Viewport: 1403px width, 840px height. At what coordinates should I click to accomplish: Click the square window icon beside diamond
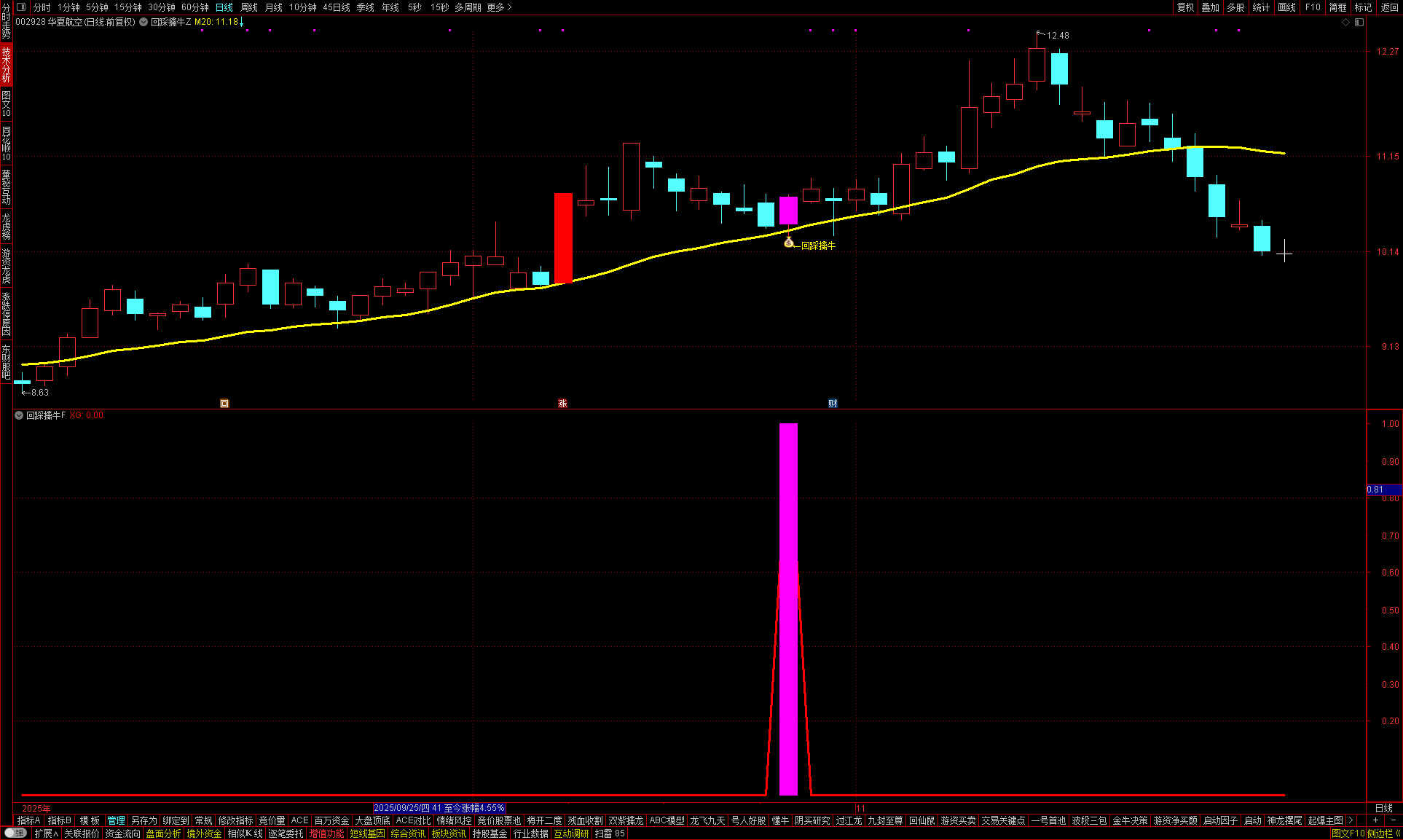point(1359,23)
